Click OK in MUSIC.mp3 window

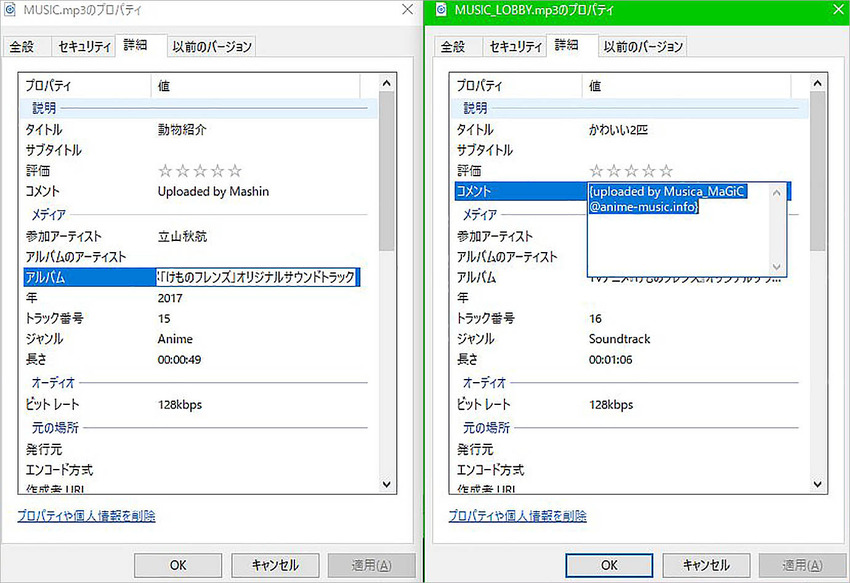pos(178,565)
